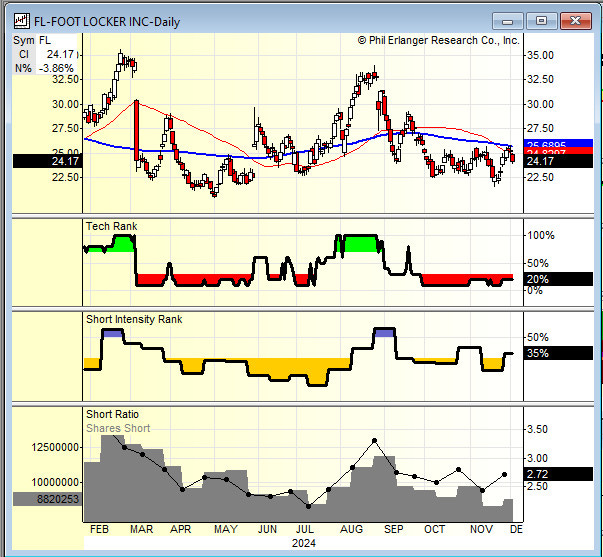Viewport: 603px width, 557px height.
Task: Click the Short Intensity Rank label
Action: click(134, 319)
